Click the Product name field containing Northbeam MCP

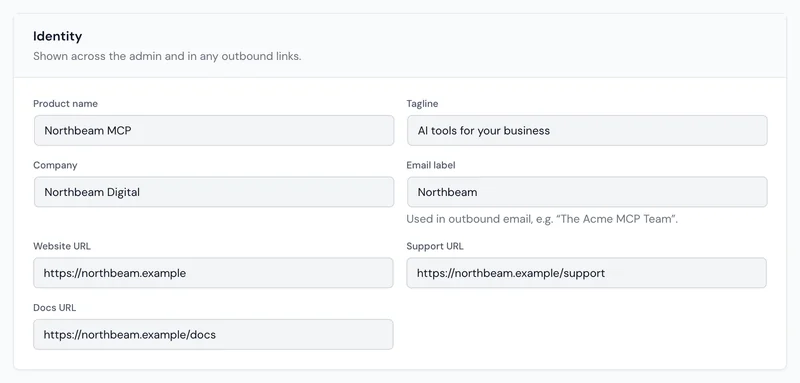(214, 131)
